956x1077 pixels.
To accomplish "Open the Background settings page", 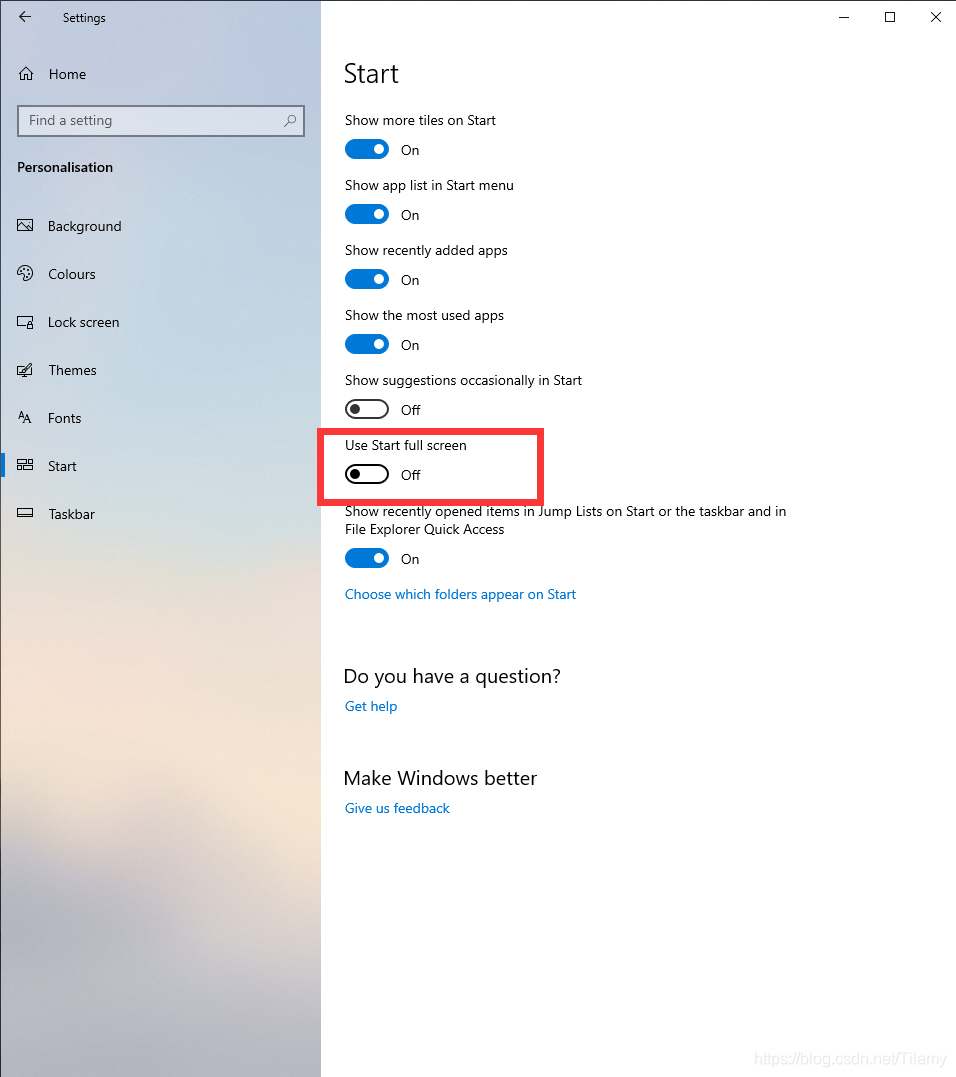I will click(84, 226).
